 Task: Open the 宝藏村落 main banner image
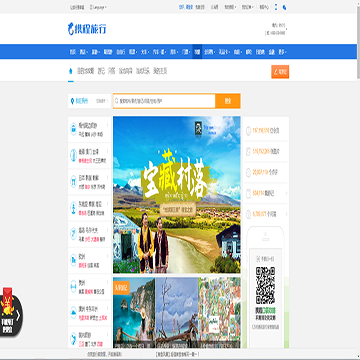click(x=177, y=195)
